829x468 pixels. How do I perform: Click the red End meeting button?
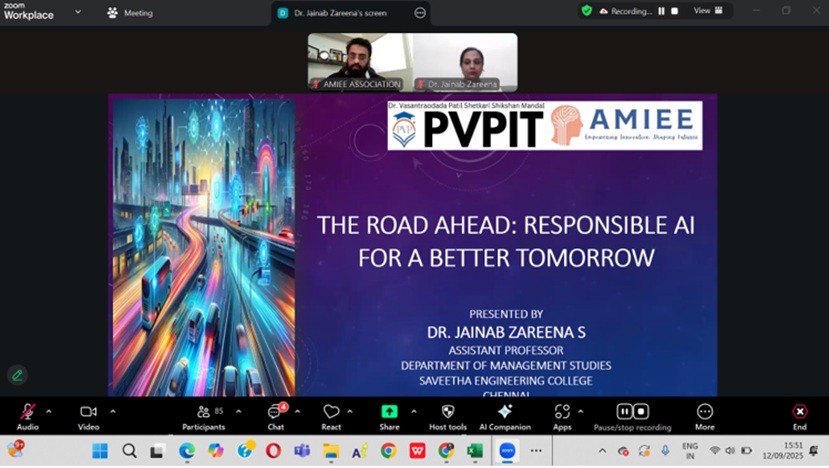point(799,412)
